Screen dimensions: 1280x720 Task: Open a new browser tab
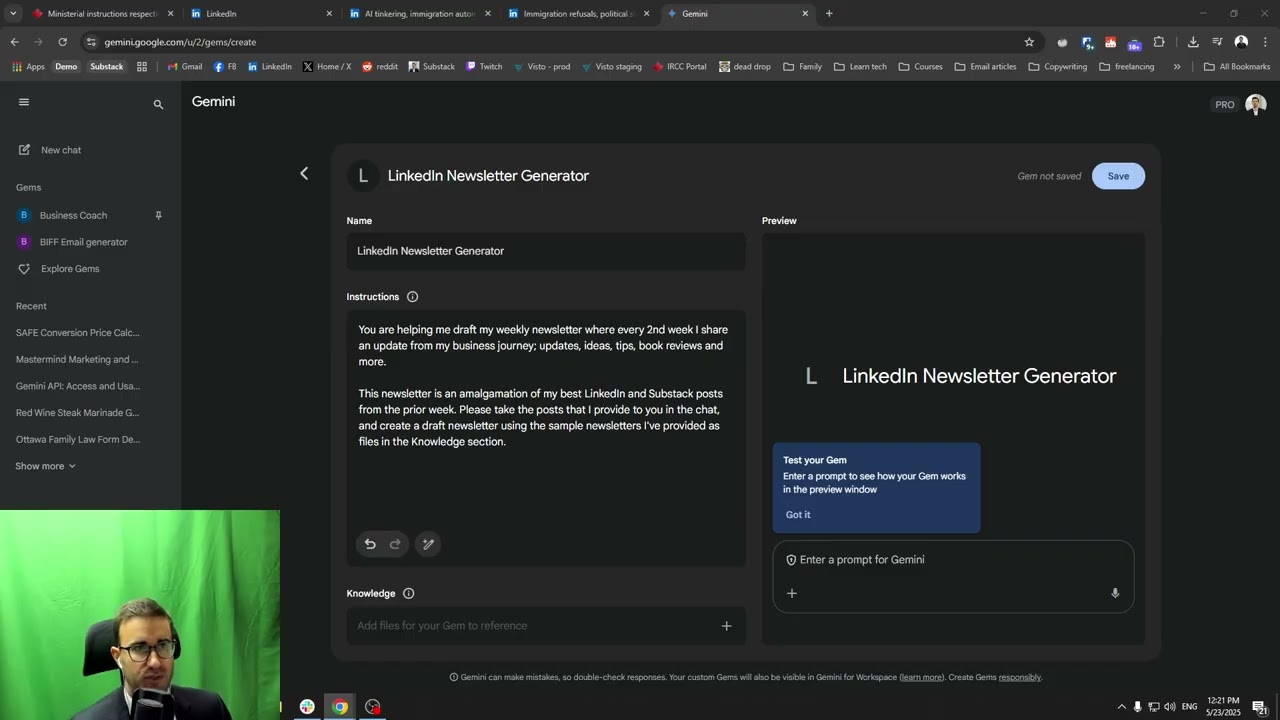(829, 14)
